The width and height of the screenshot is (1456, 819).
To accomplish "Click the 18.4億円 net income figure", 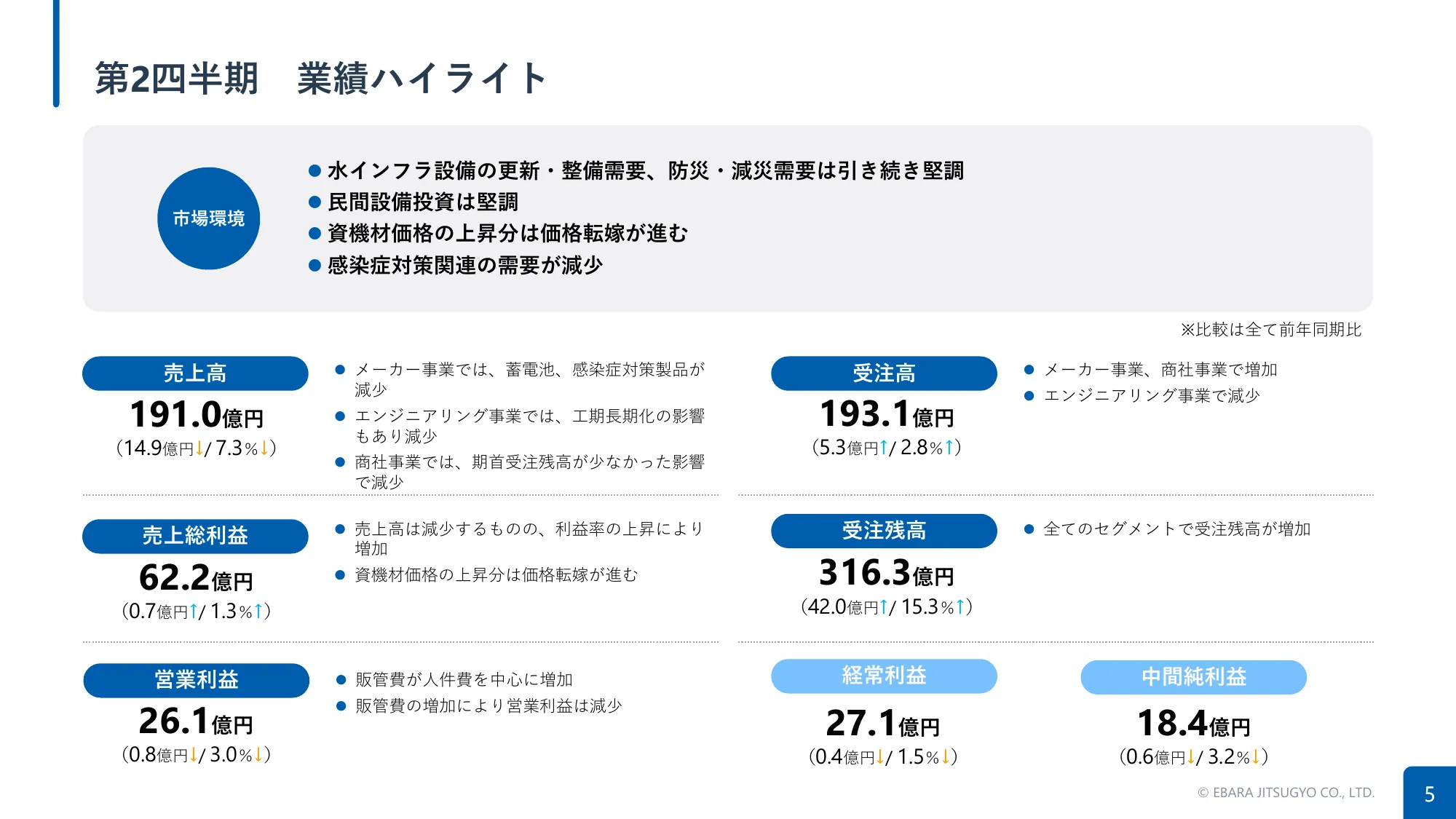I will (x=1193, y=724).
